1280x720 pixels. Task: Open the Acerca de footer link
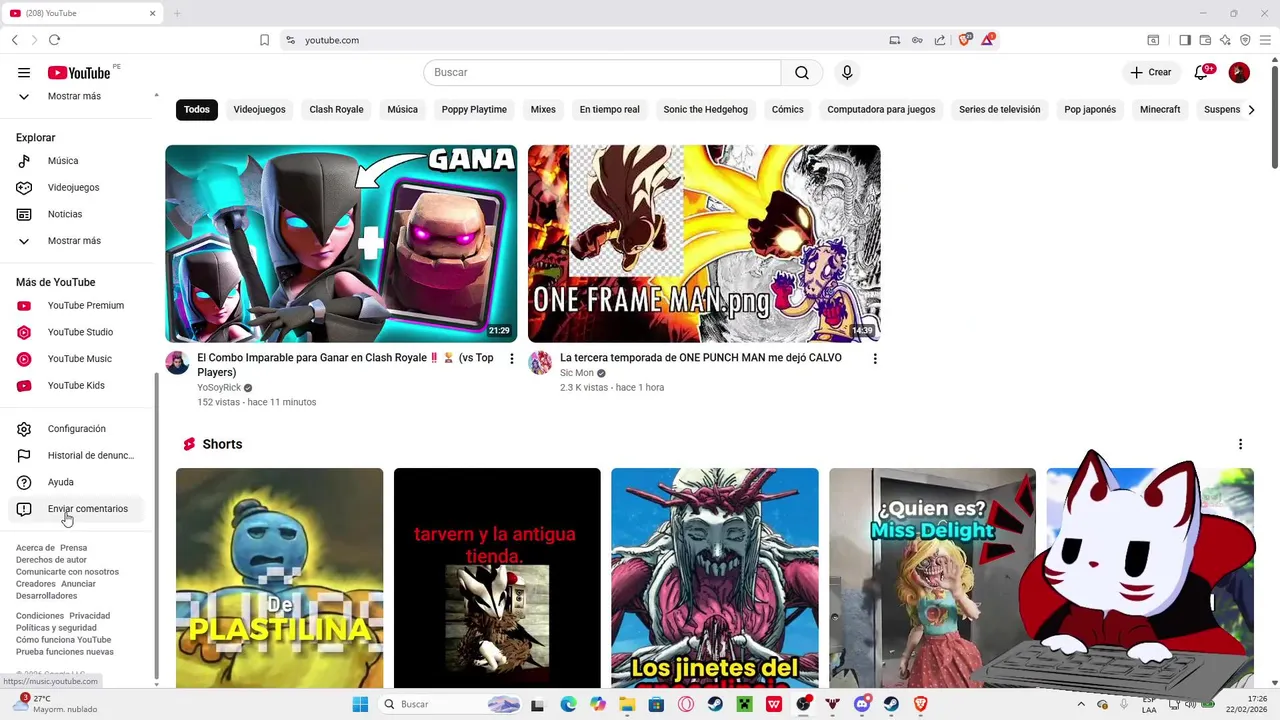click(x=35, y=548)
